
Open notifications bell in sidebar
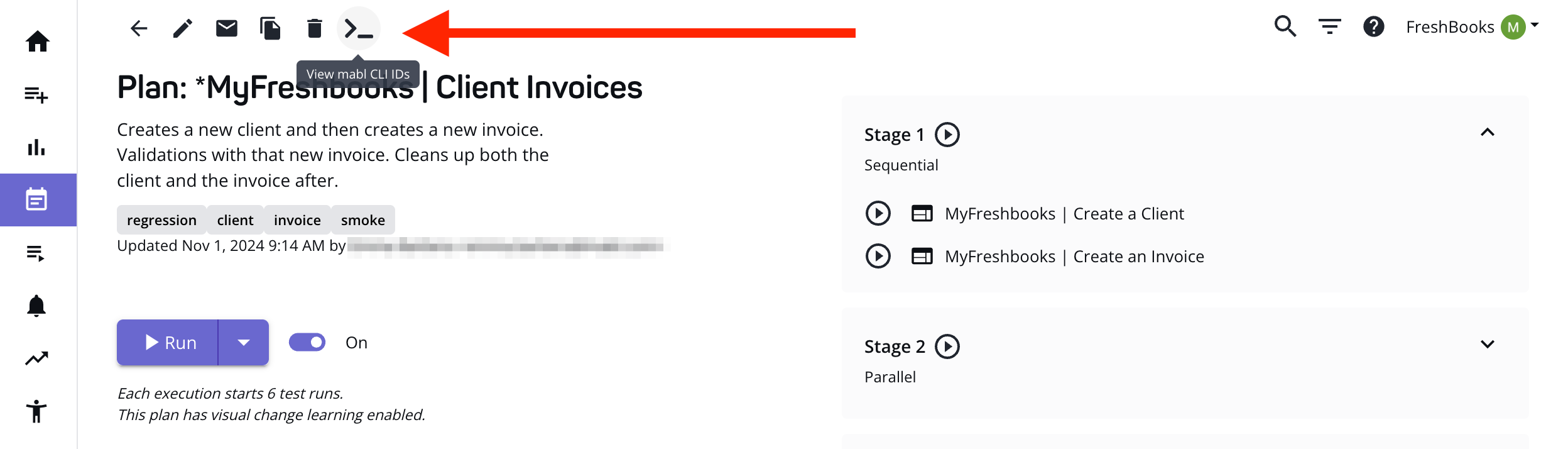tap(36, 306)
